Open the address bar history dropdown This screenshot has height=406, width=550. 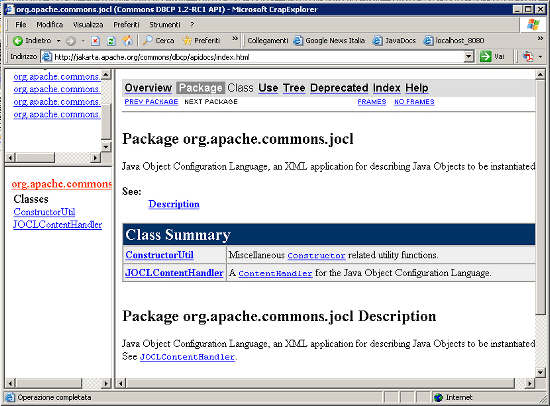point(469,56)
